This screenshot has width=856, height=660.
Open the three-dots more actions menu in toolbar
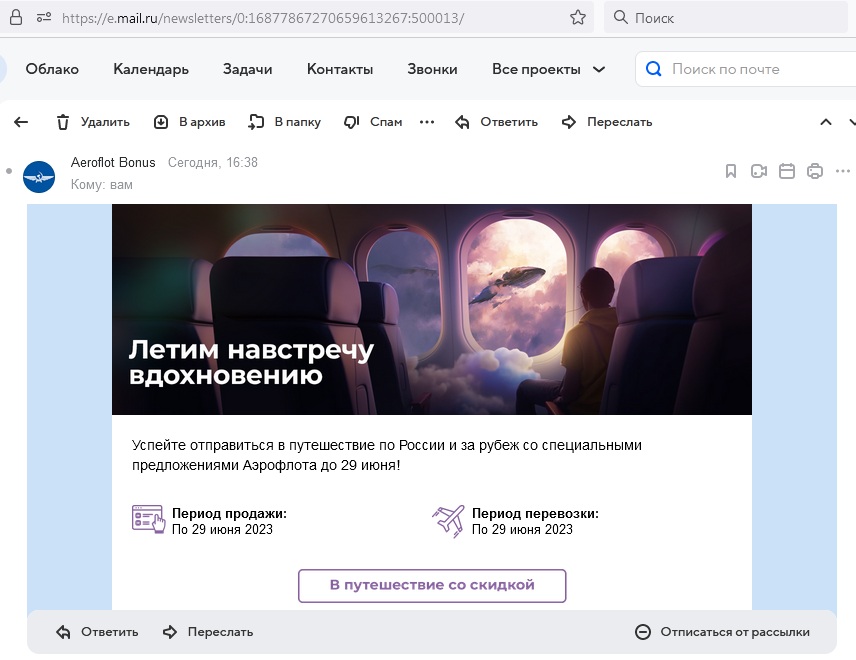coord(427,122)
